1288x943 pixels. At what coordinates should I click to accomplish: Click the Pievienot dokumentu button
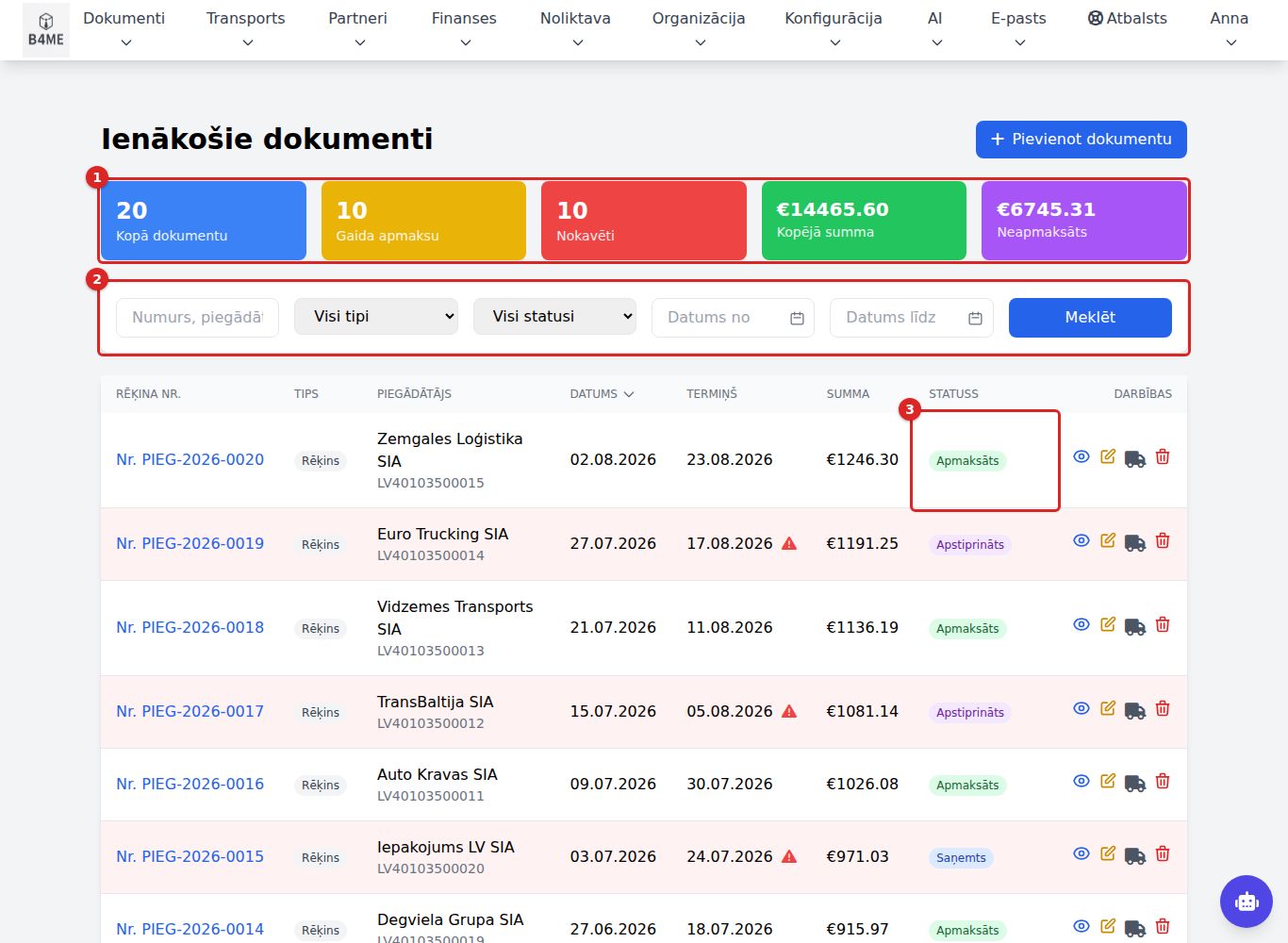pyautogui.click(x=1082, y=140)
